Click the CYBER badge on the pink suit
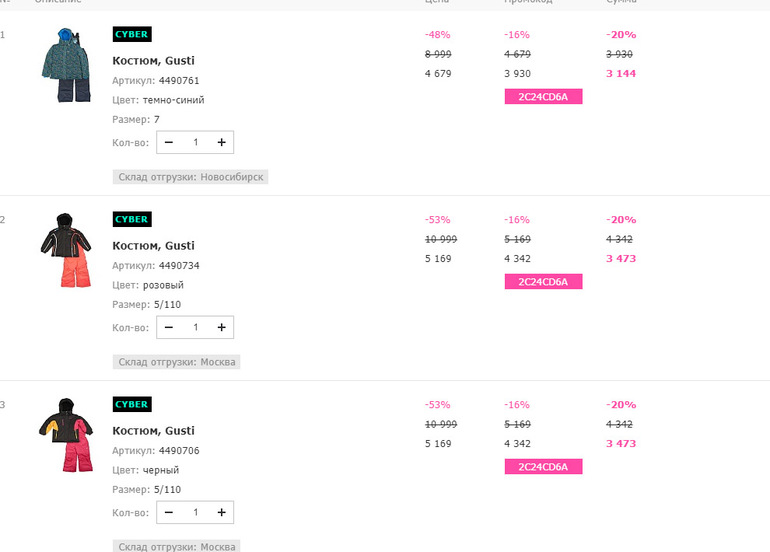770x552 pixels. pyautogui.click(x=132, y=219)
